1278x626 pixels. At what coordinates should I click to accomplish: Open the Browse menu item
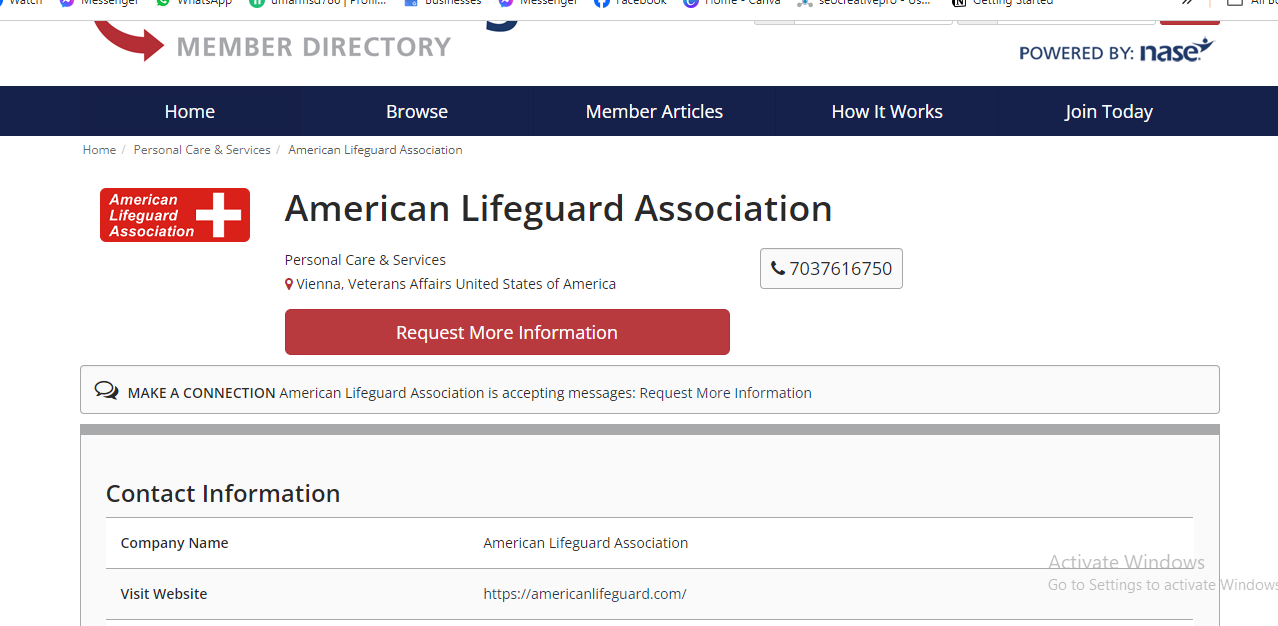417,112
